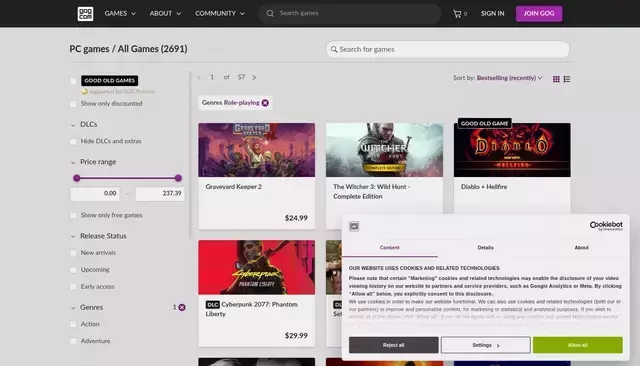The width and height of the screenshot is (640, 366).
Task: Open Cyberpunk 2077: Phantom Liberty title
Action: 251,309
